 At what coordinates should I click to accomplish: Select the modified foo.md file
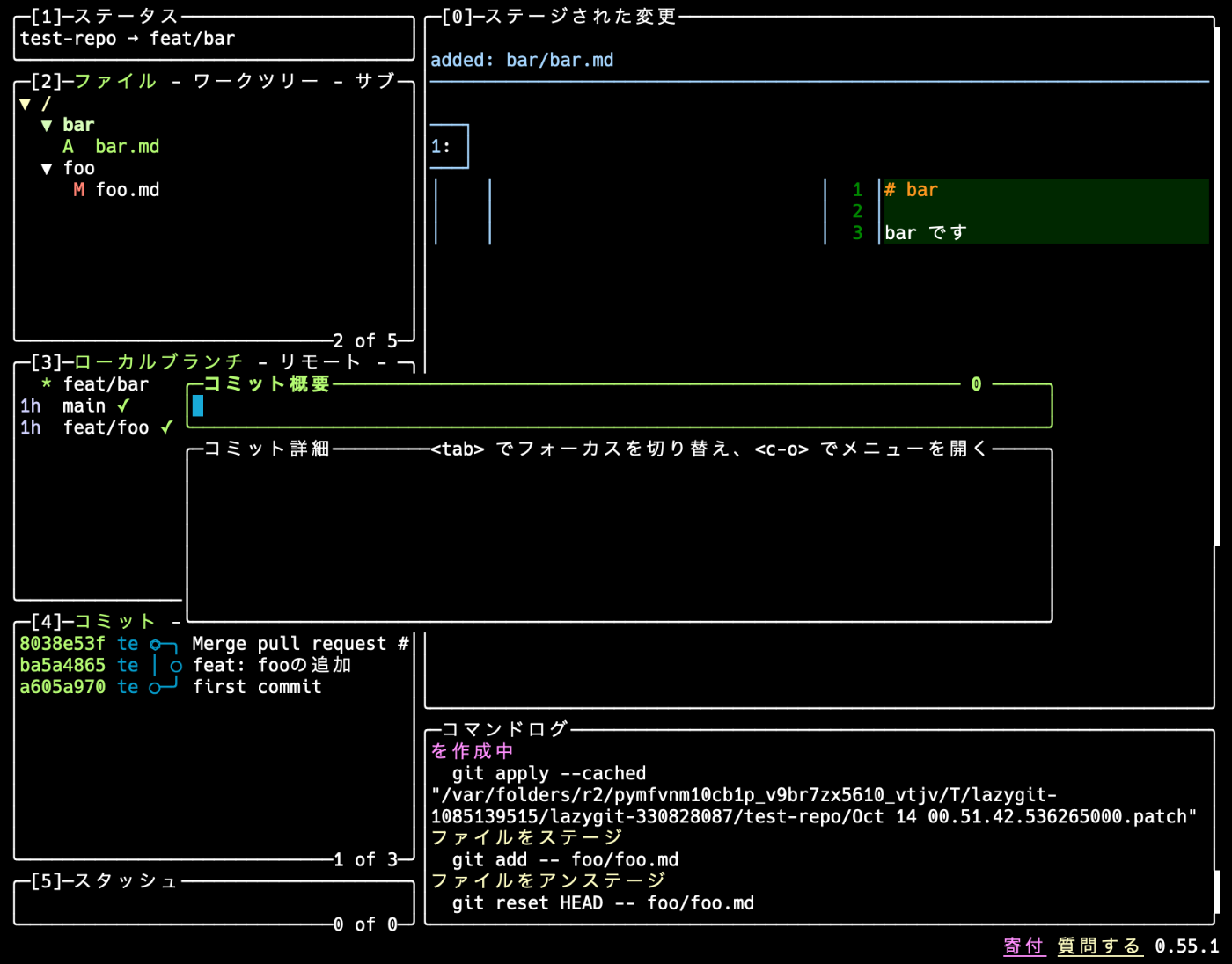[127, 190]
